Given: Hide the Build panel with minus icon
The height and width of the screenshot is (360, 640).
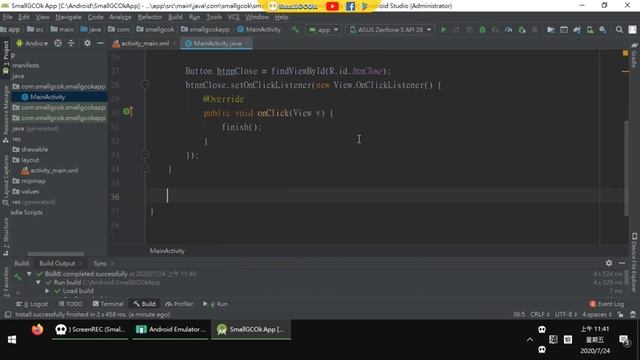Looking at the screenshot, I should [622, 263].
